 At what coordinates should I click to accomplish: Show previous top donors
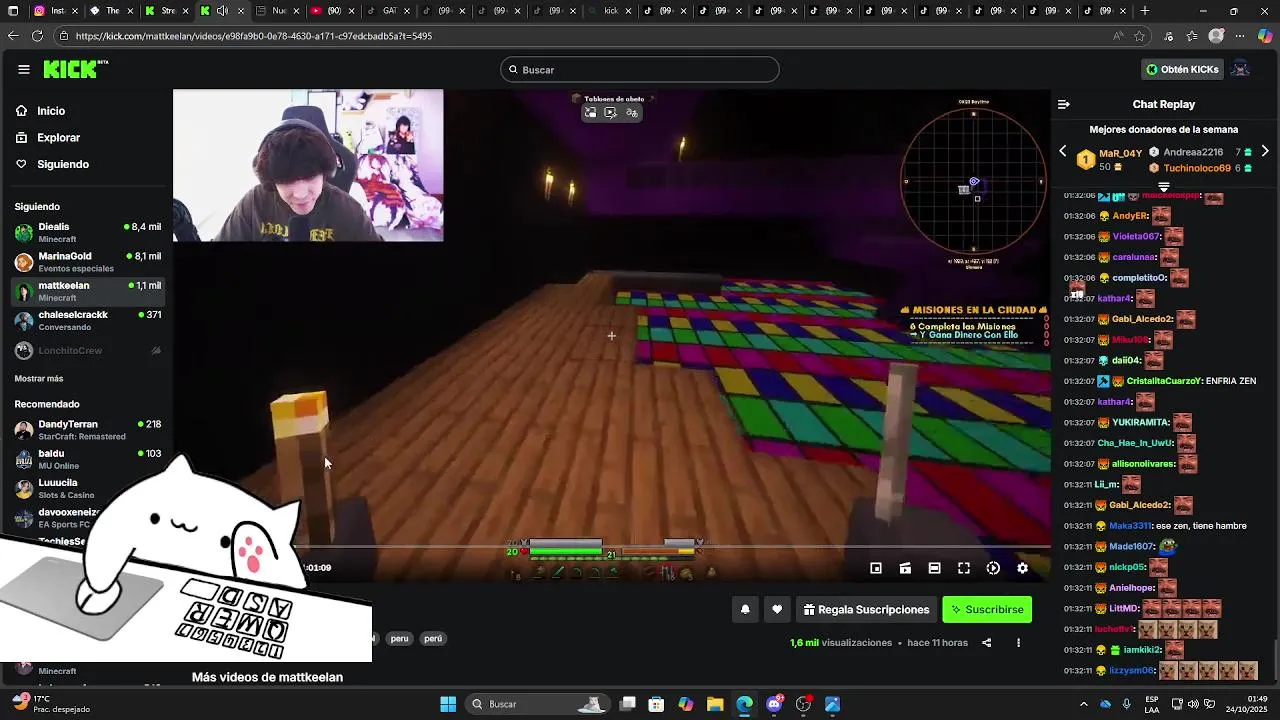pyautogui.click(x=1063, y=151)
